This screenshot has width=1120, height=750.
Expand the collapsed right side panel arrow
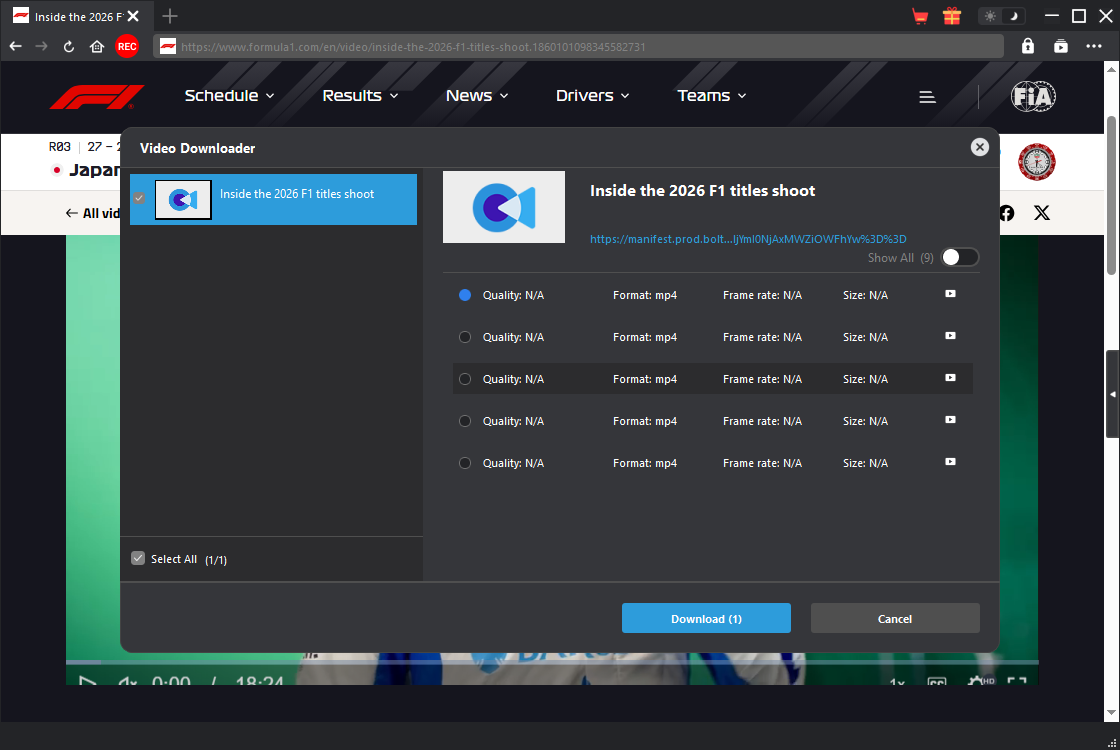pyautogui.click(x=1112, y=394)
